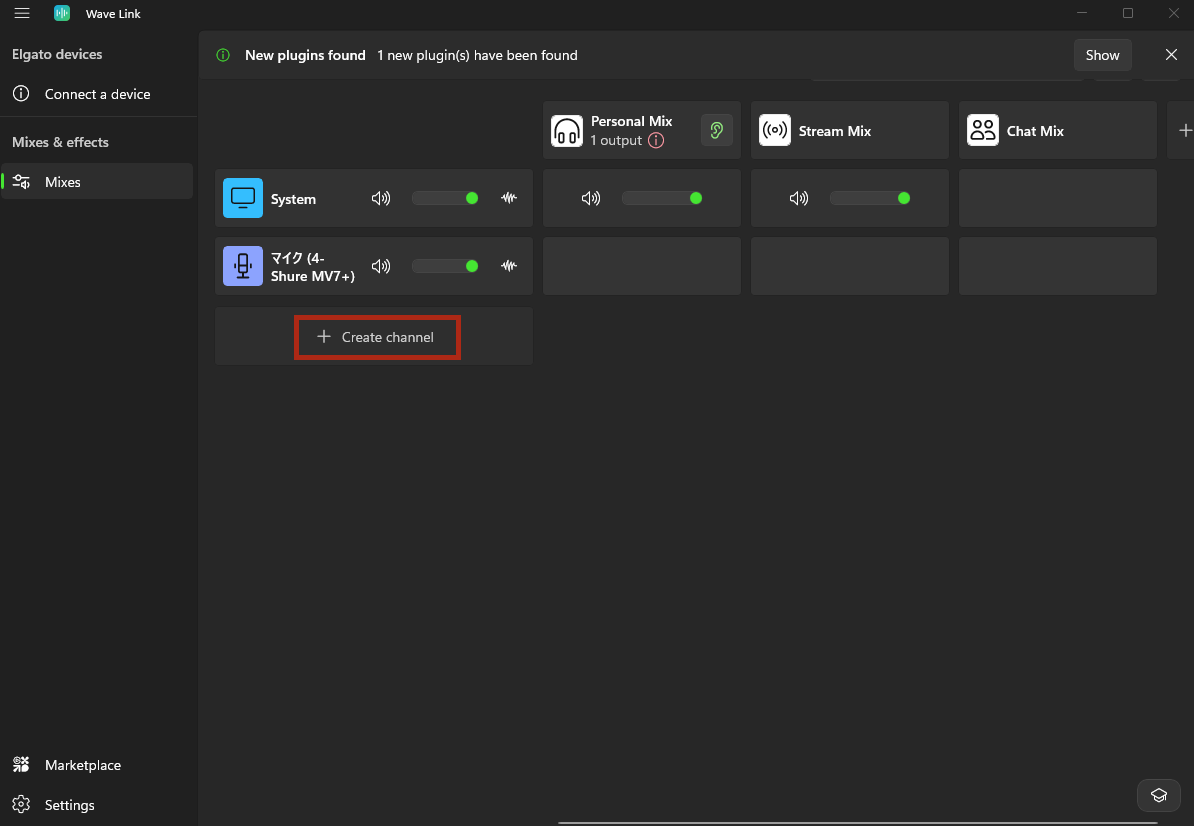1194x826 pixels.
Task: Click the Connect a device info icon
Action: (x=21, y=94)
